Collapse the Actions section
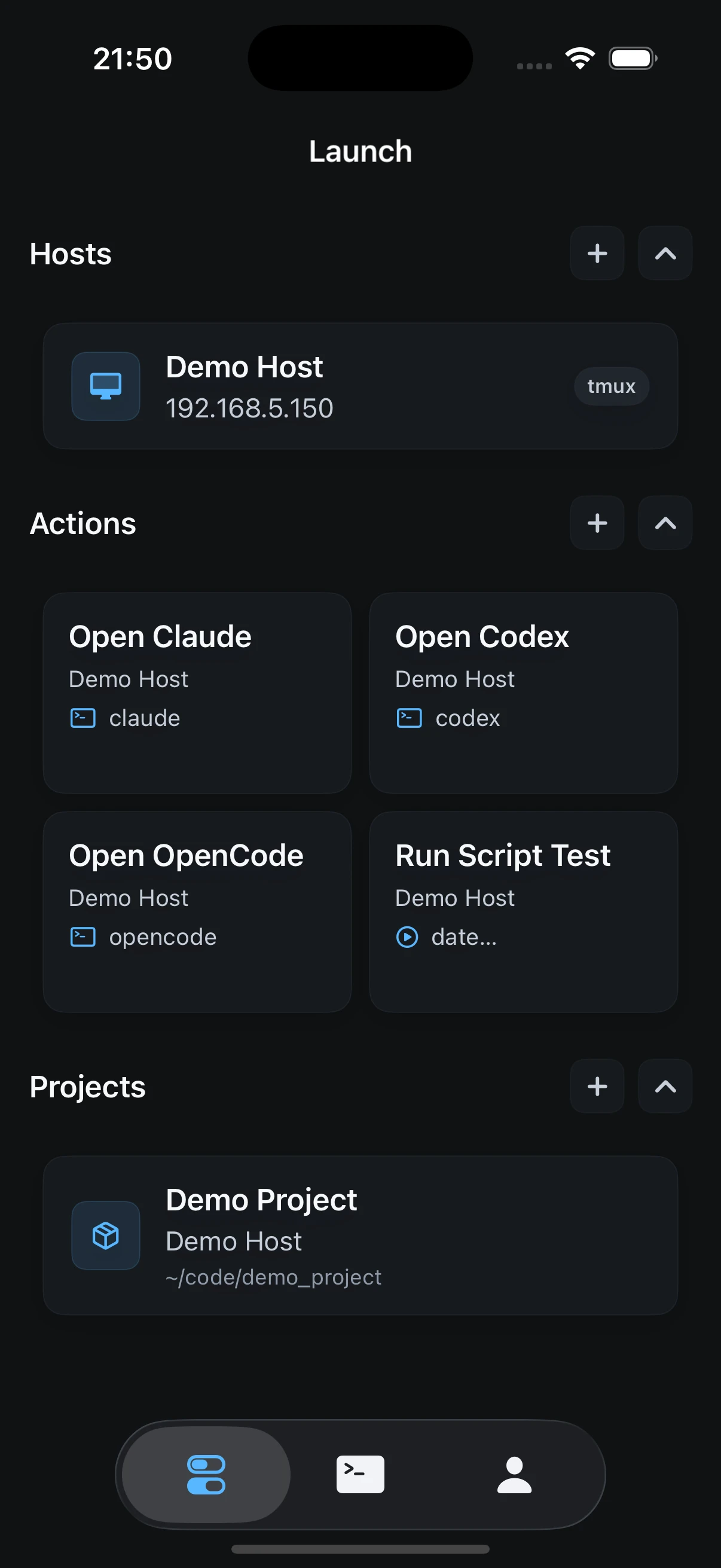Viewport: 721px width, 1568px height. pos(665,523)
